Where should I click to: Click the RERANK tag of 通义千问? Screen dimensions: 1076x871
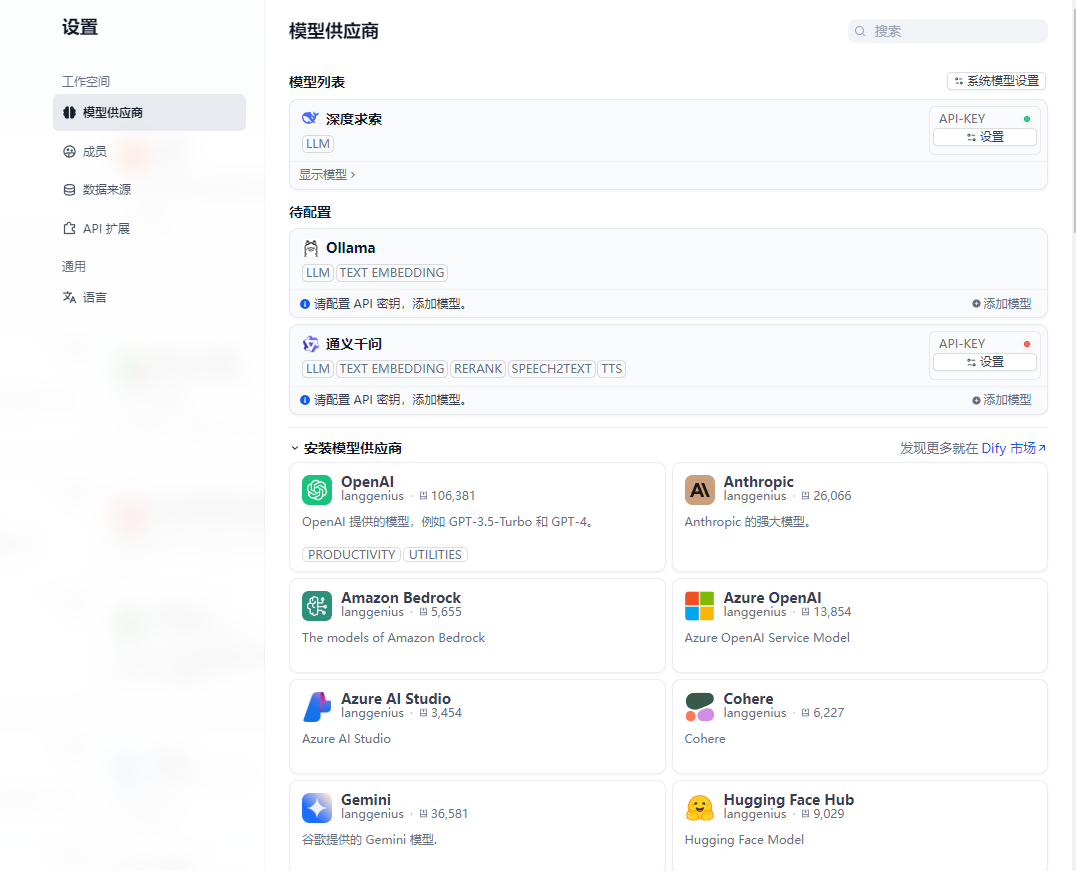[478, 369]
